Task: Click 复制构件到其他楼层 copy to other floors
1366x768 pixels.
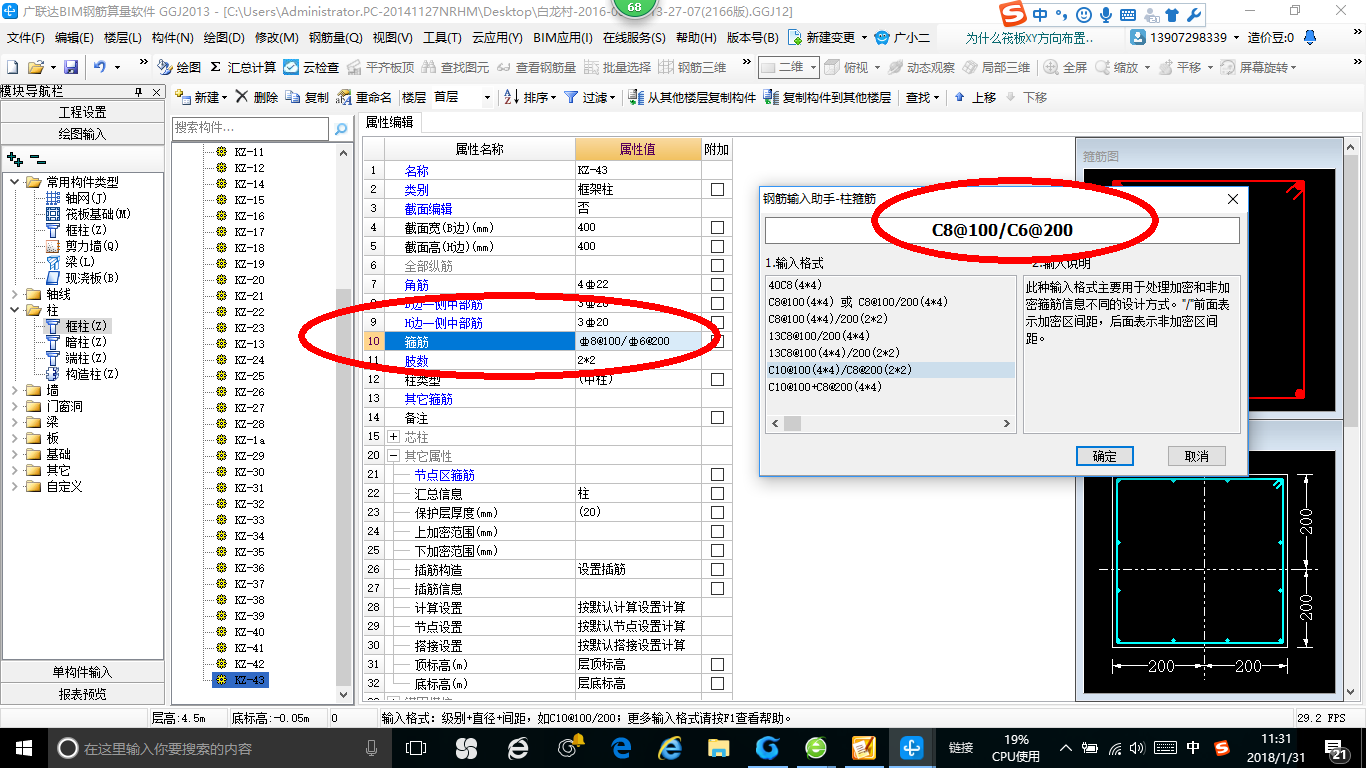Action: 827,97
